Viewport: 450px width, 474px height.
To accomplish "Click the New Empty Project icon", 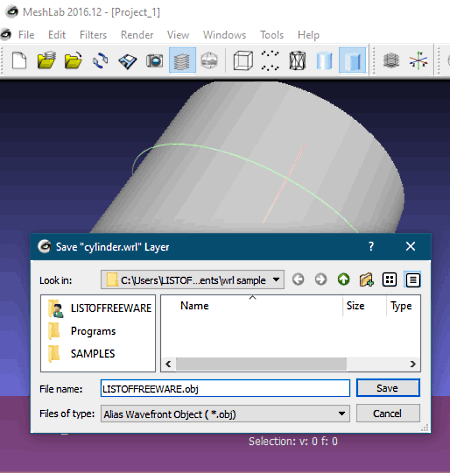I will click(x=19, y=61).
